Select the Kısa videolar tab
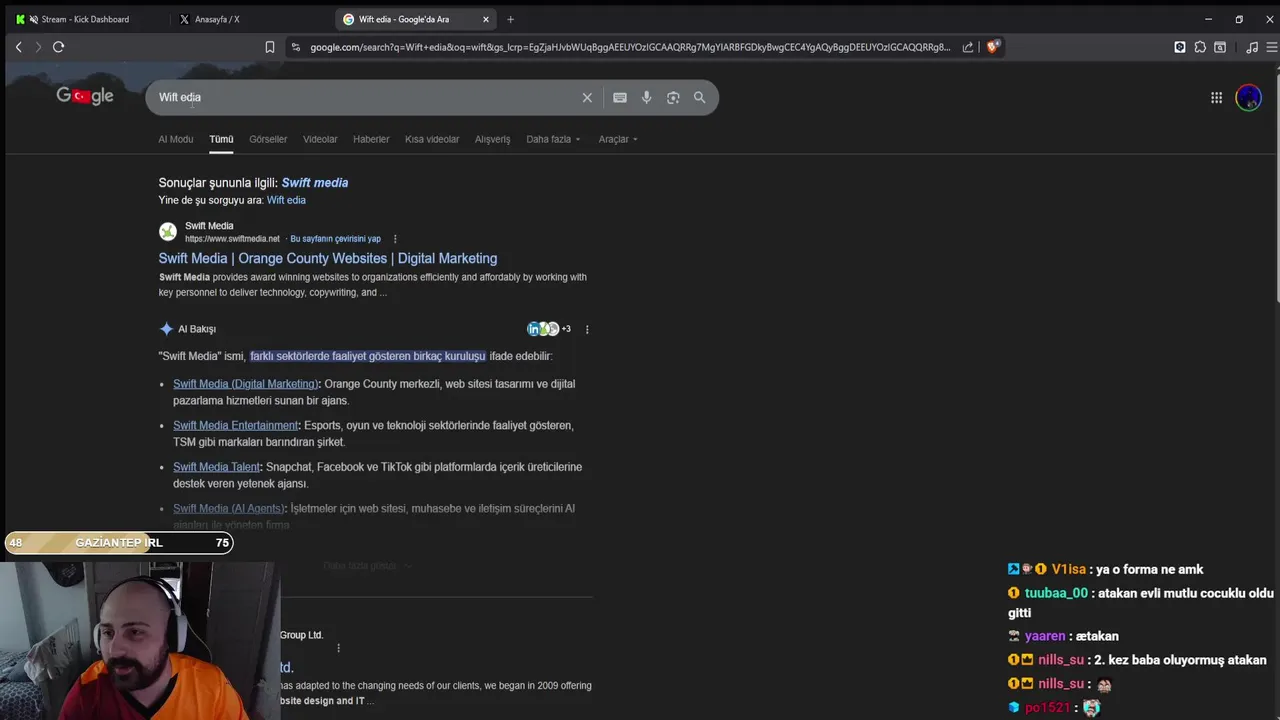 [432, 139]
